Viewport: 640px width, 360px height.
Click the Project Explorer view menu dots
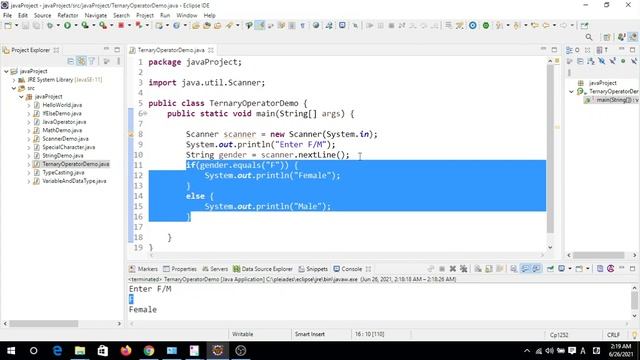click(x=119, y=61)
